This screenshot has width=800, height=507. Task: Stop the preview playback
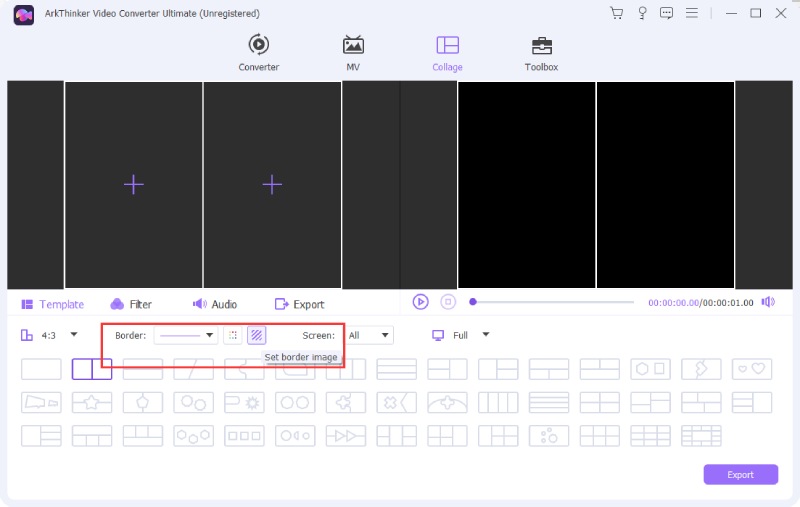tap(448, 302)
